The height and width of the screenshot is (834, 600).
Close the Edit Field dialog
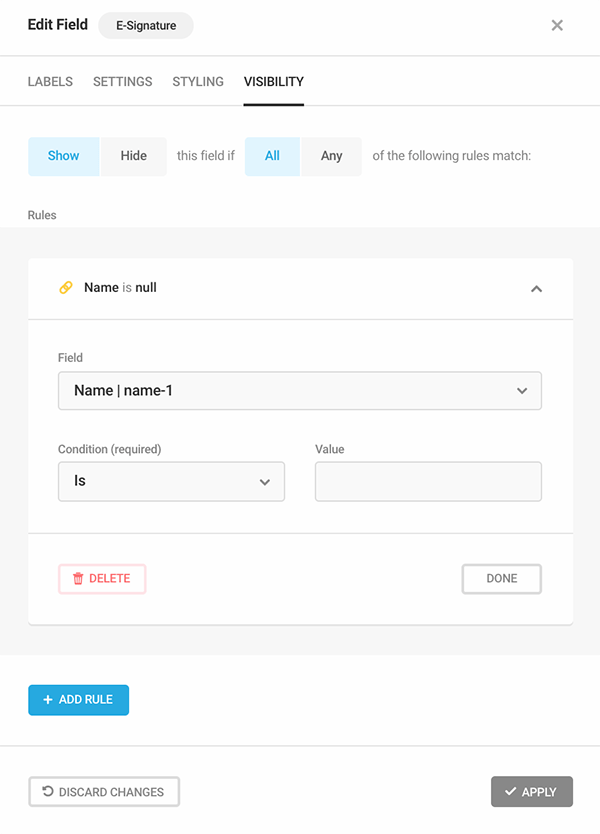pos(557,26)
